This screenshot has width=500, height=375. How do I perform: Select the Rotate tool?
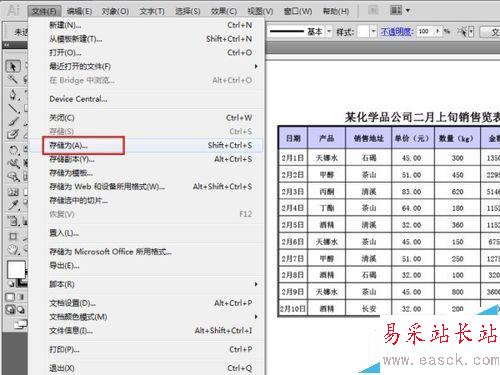[13, 150]
